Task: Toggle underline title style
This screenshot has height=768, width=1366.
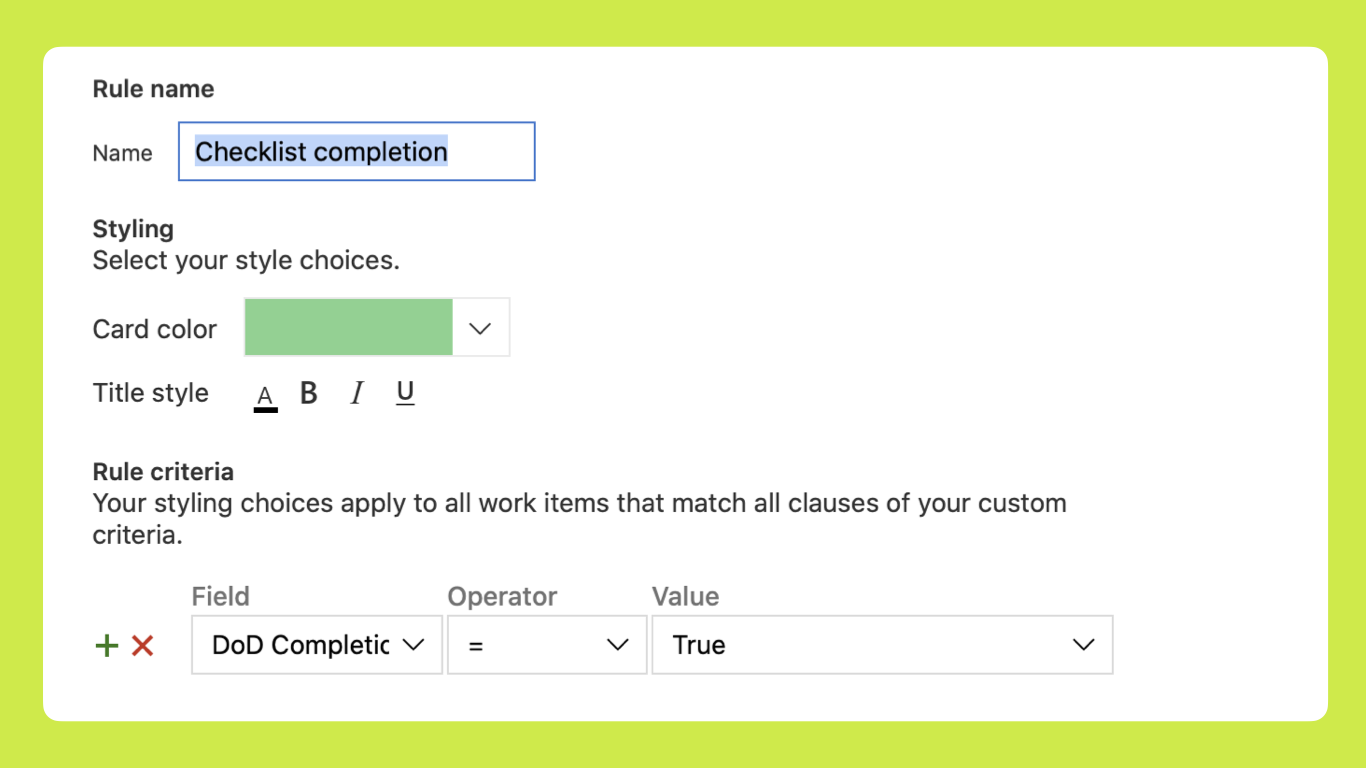Action: (x=405, y=394)
